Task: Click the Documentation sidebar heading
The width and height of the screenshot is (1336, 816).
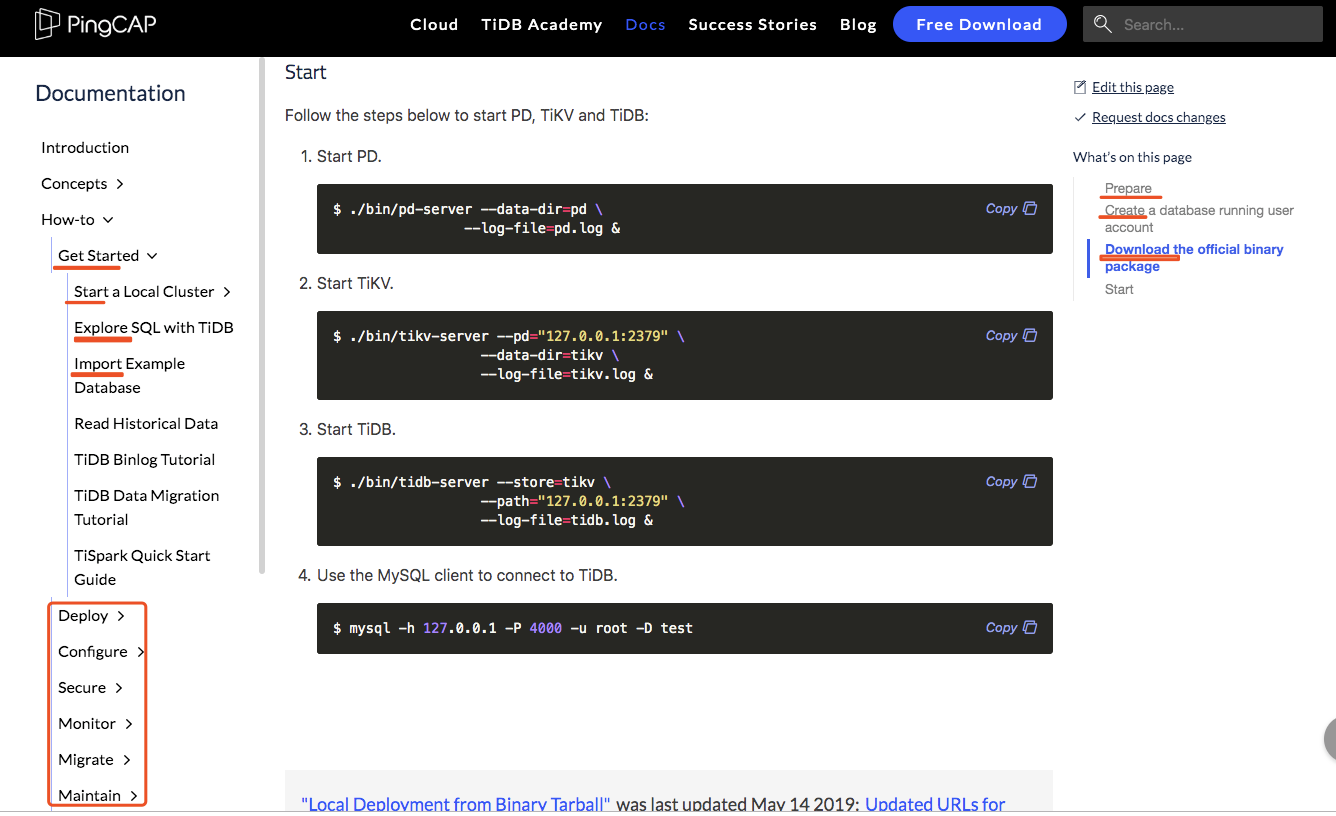Action: click(110, 93)
